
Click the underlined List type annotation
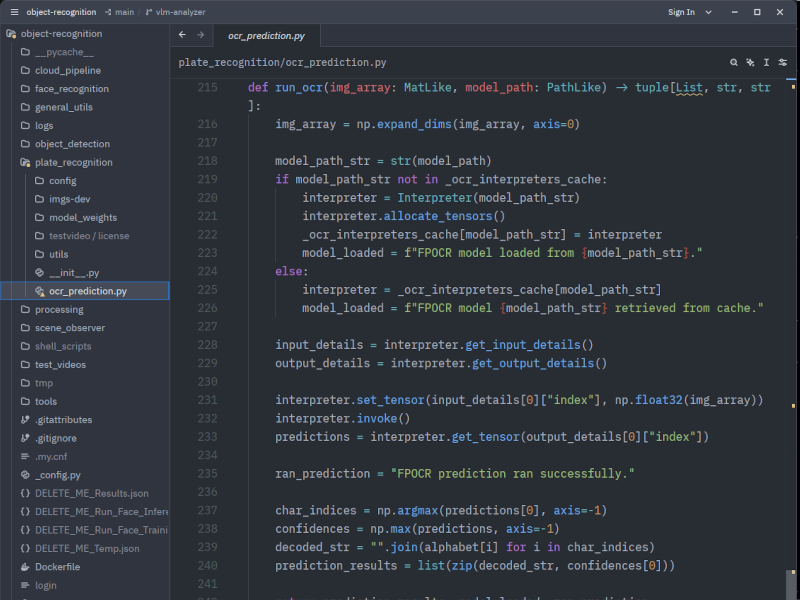pos(689,88)
